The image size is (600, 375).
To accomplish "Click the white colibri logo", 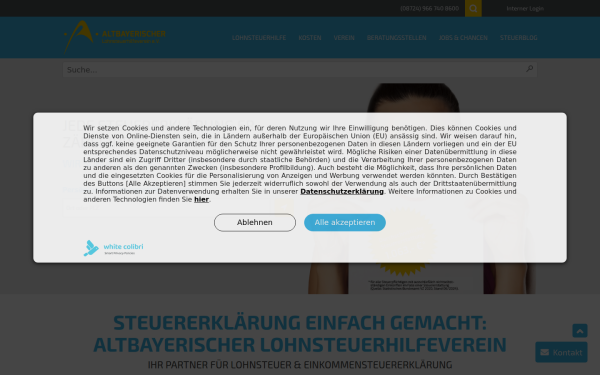I will click(113, 248).
